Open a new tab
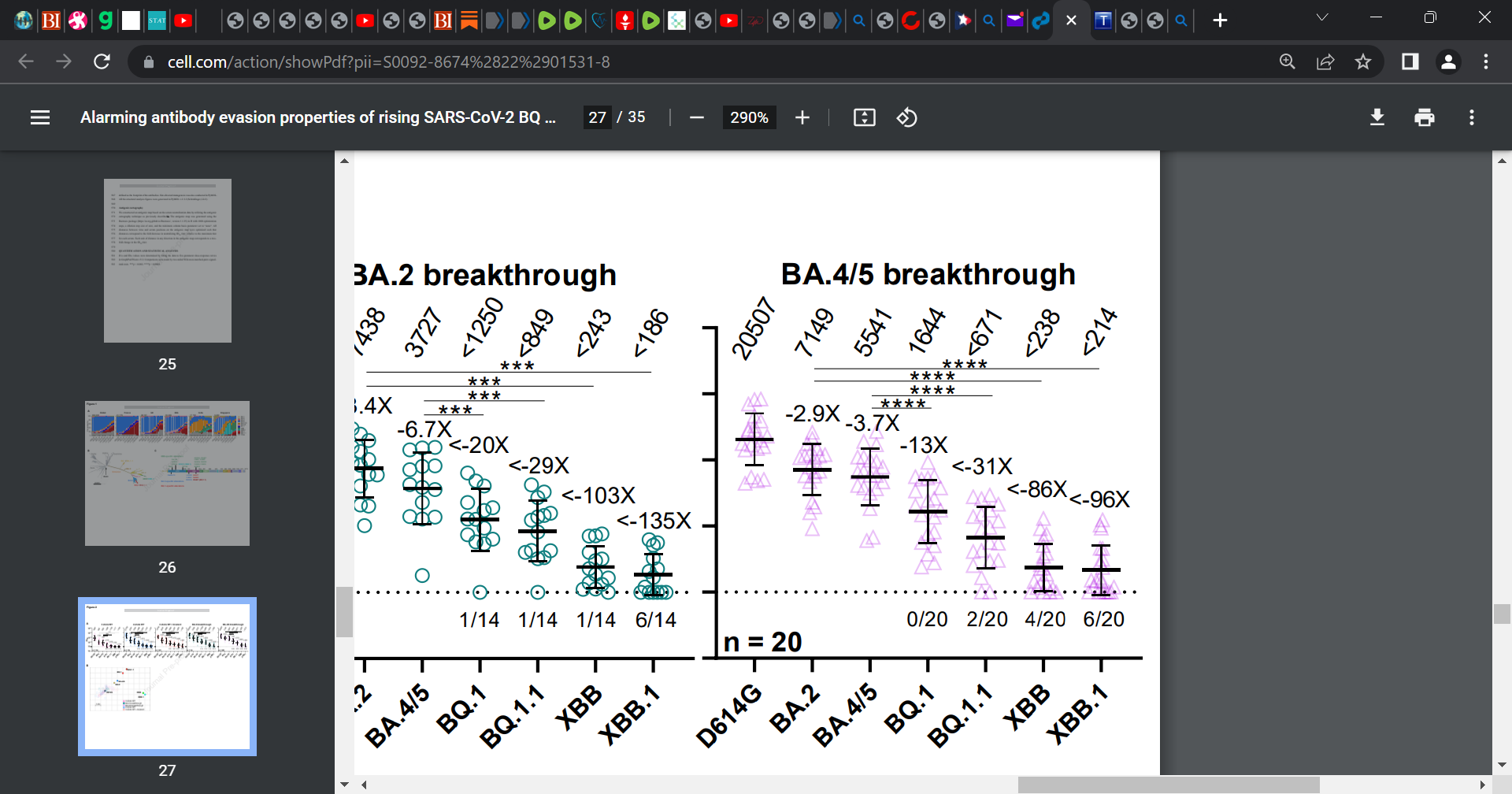1512x794 pixels. coord(1220,20)
